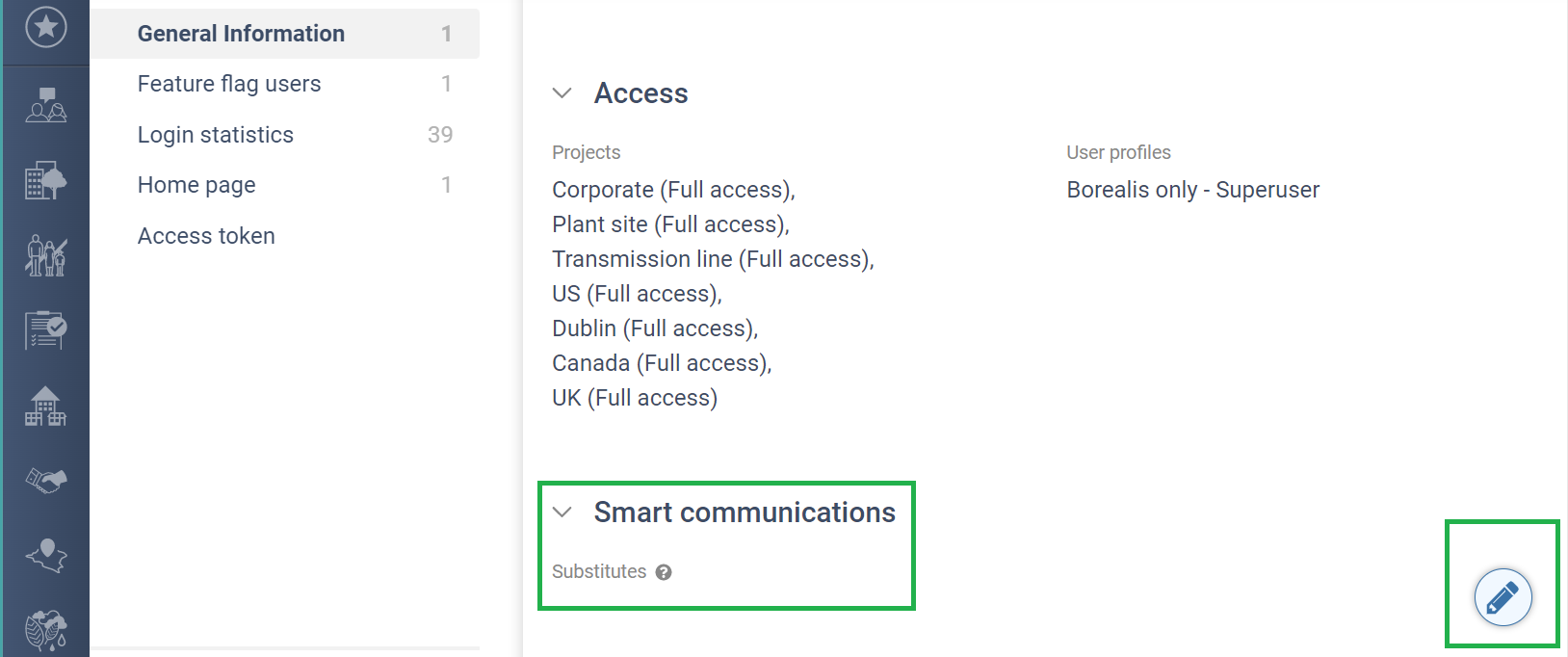This screenshot has height=657, width=1568.
Task: Click the leaf and water environment icon
Action: tap(45, 630)
